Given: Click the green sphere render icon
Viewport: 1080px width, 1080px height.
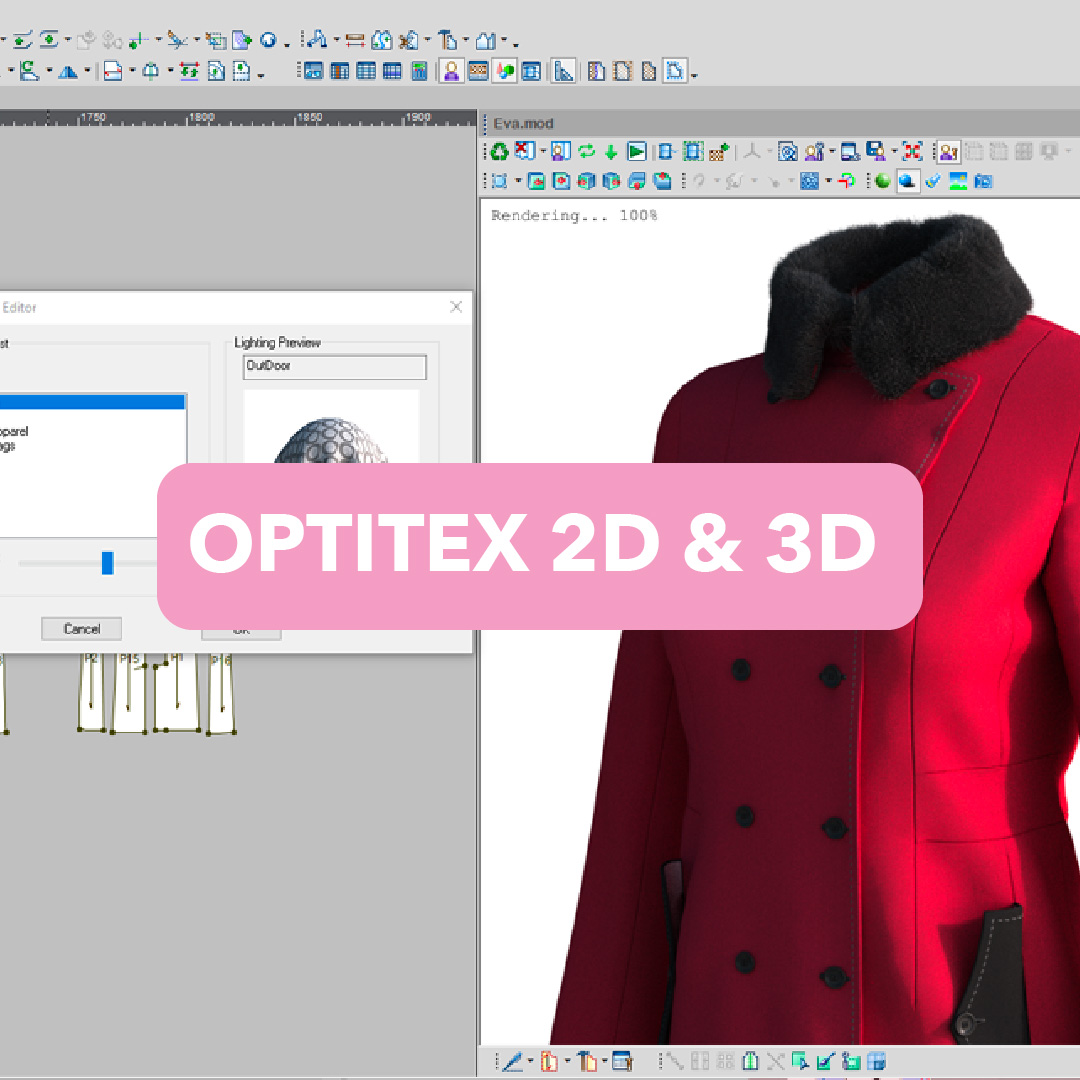Looking at the screenshot, I should point(882,181).
